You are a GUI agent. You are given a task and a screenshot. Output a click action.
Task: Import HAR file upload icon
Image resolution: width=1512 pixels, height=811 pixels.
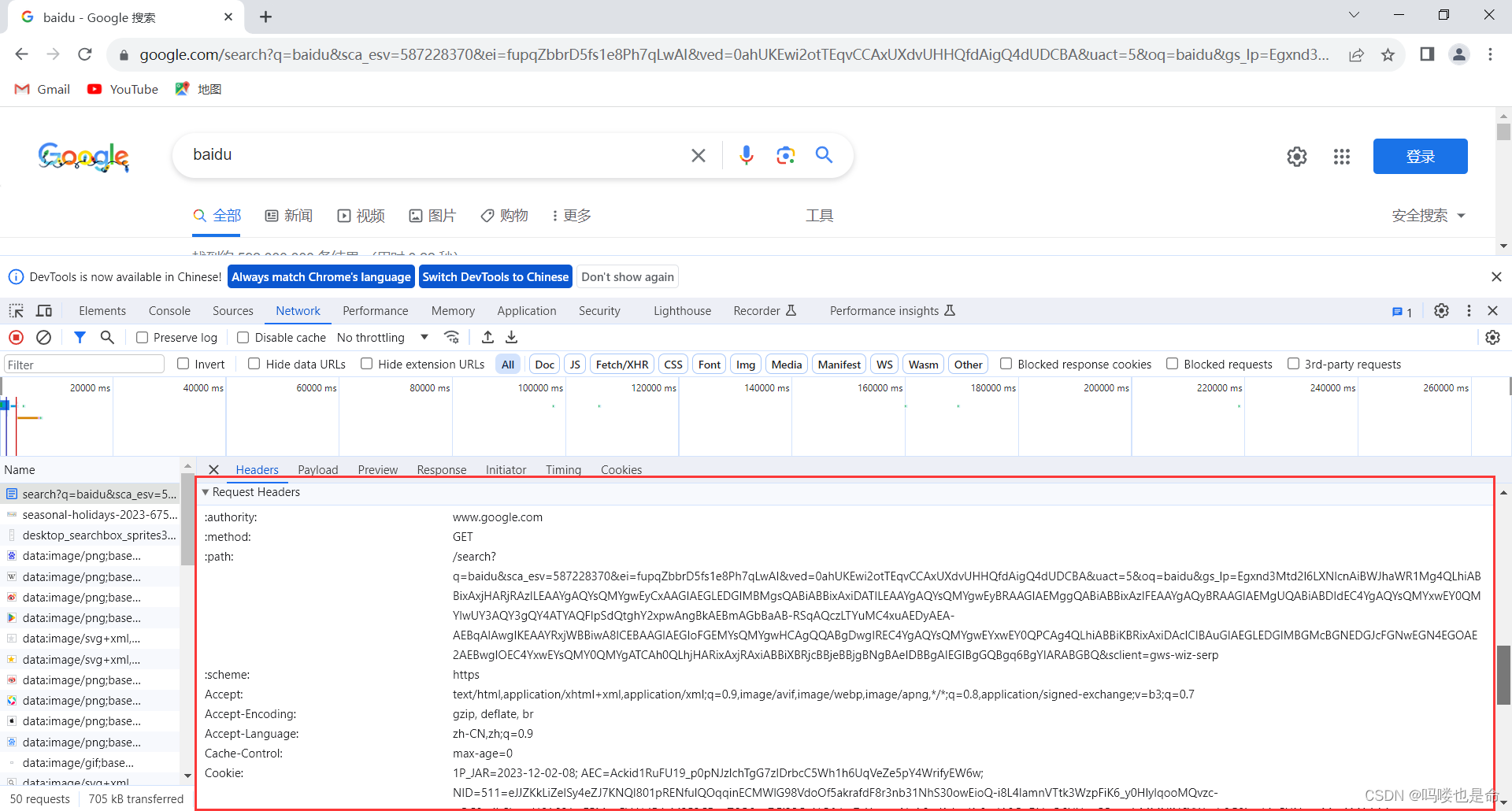click(487, 337)
